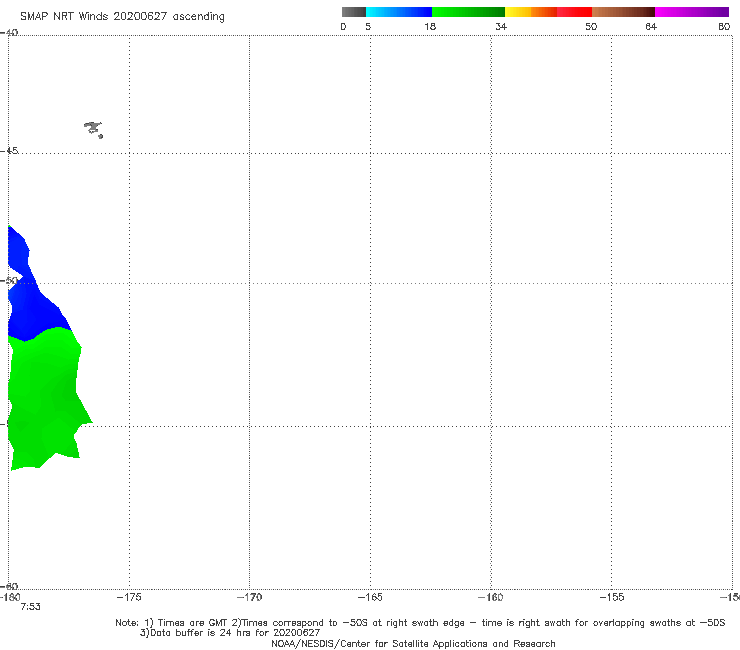This screenshot has width=740, height=650.
Task: Click the magenta-purple segment of the color bar
Action: [692, 12]
